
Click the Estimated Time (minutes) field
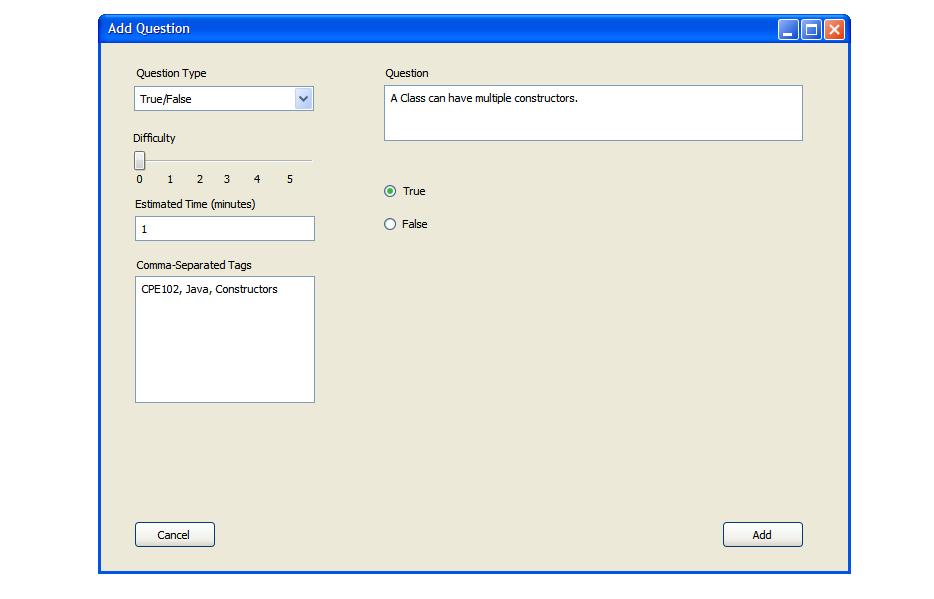click(225, 229)
